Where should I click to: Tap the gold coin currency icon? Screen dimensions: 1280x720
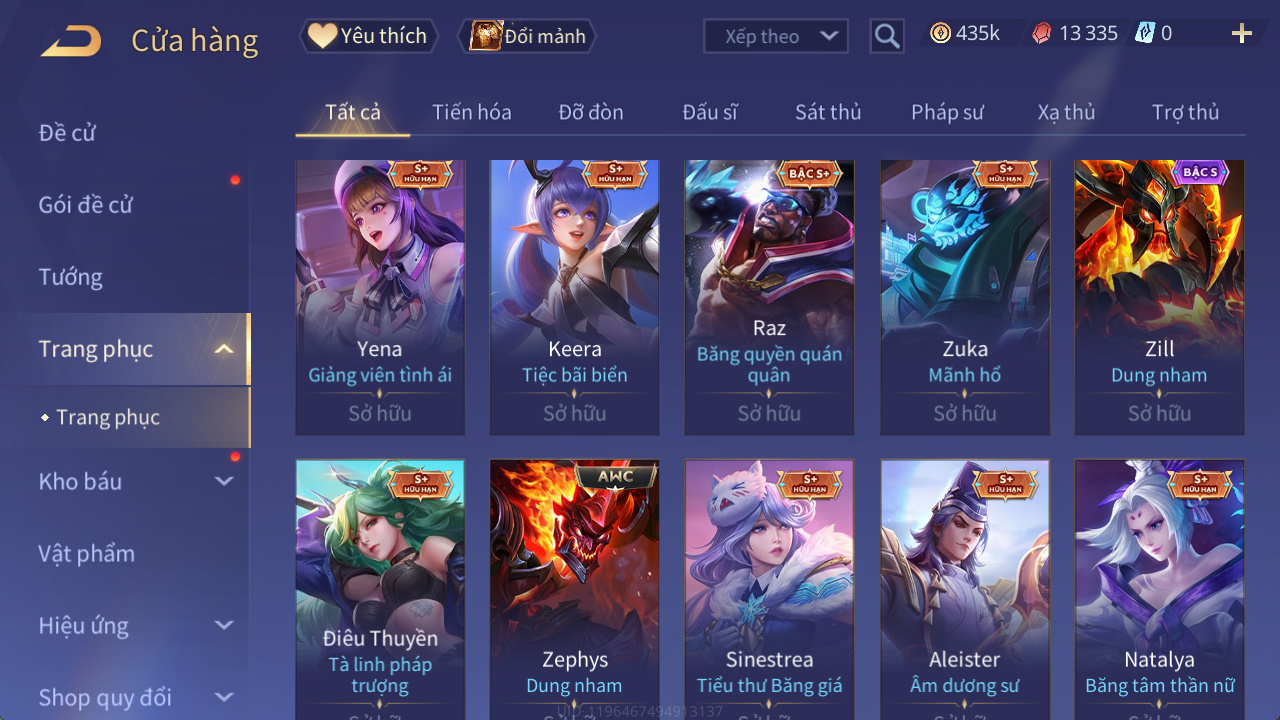pos(940,33)
